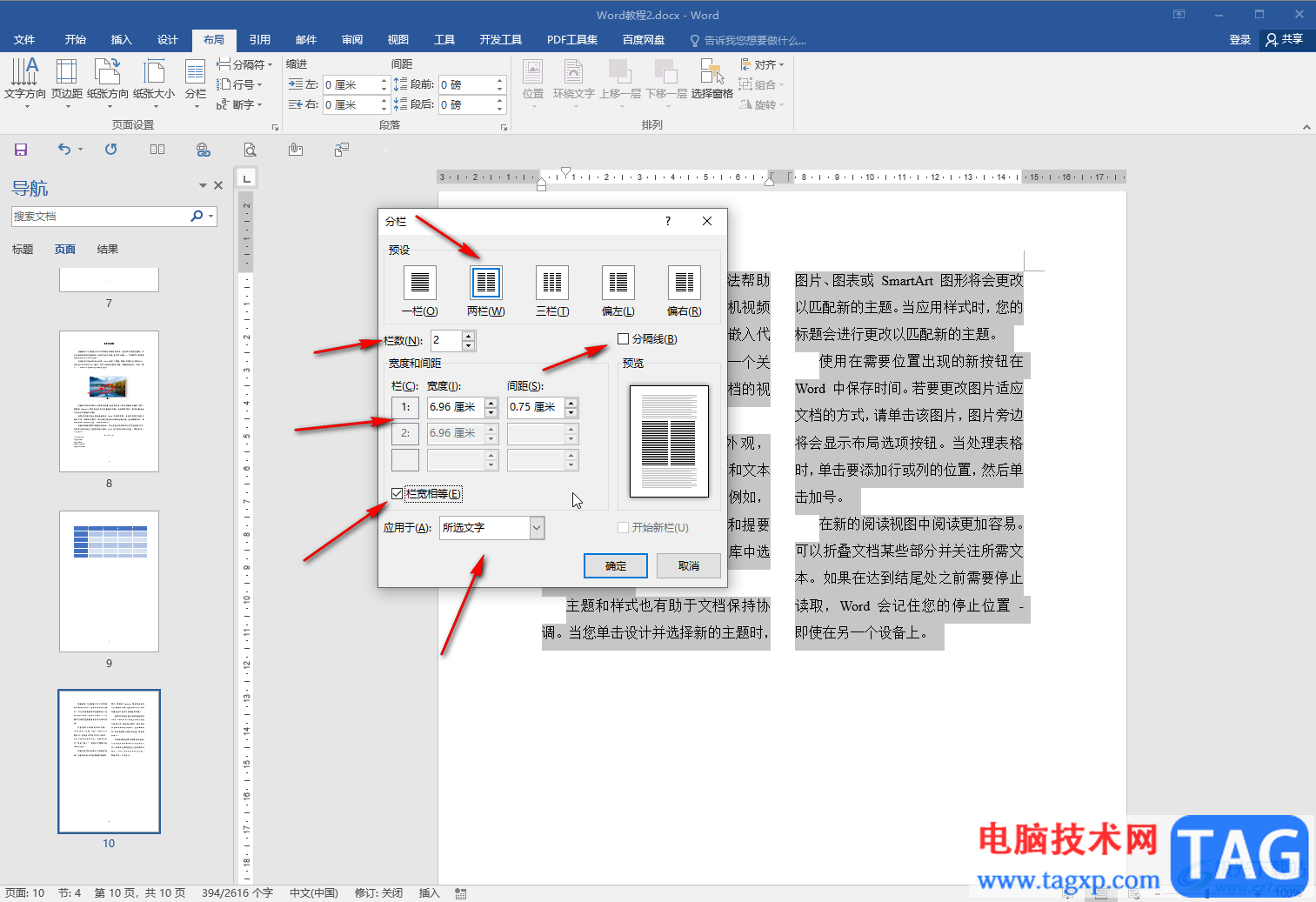1316x902 pixels.
Task: Switch to the 引用 References tab
Action: point(260,40)
